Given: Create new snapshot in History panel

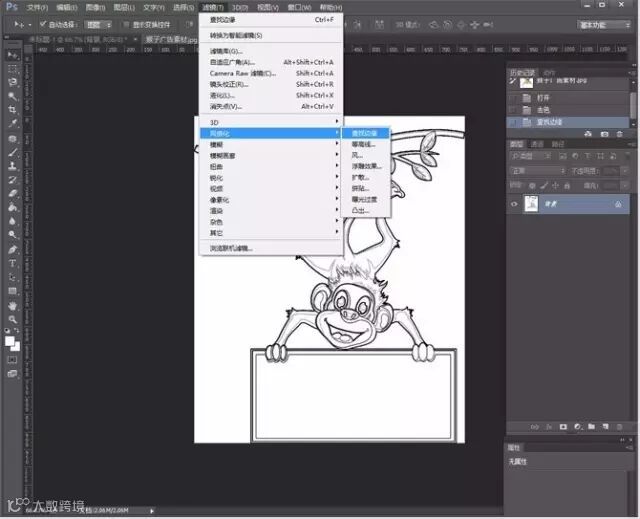Looking at the screenshot, I should click(604, 134).
